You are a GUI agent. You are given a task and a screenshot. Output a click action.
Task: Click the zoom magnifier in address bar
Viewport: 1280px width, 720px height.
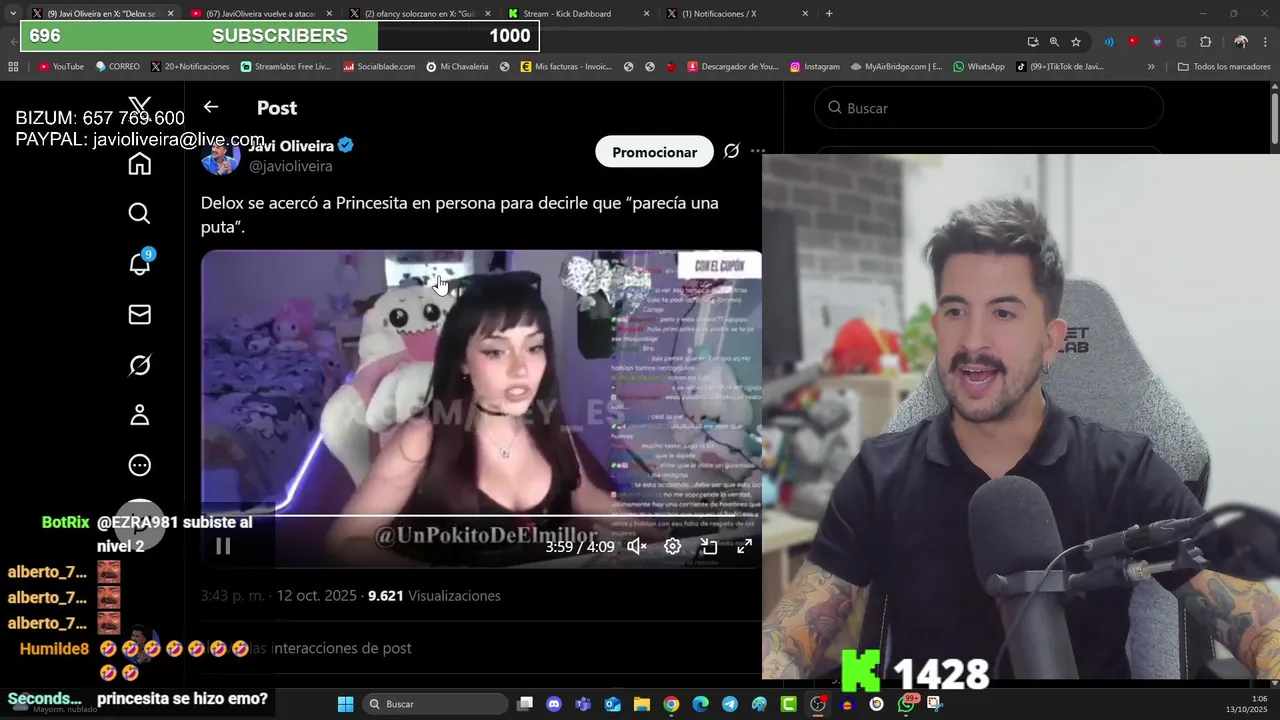1054,42
